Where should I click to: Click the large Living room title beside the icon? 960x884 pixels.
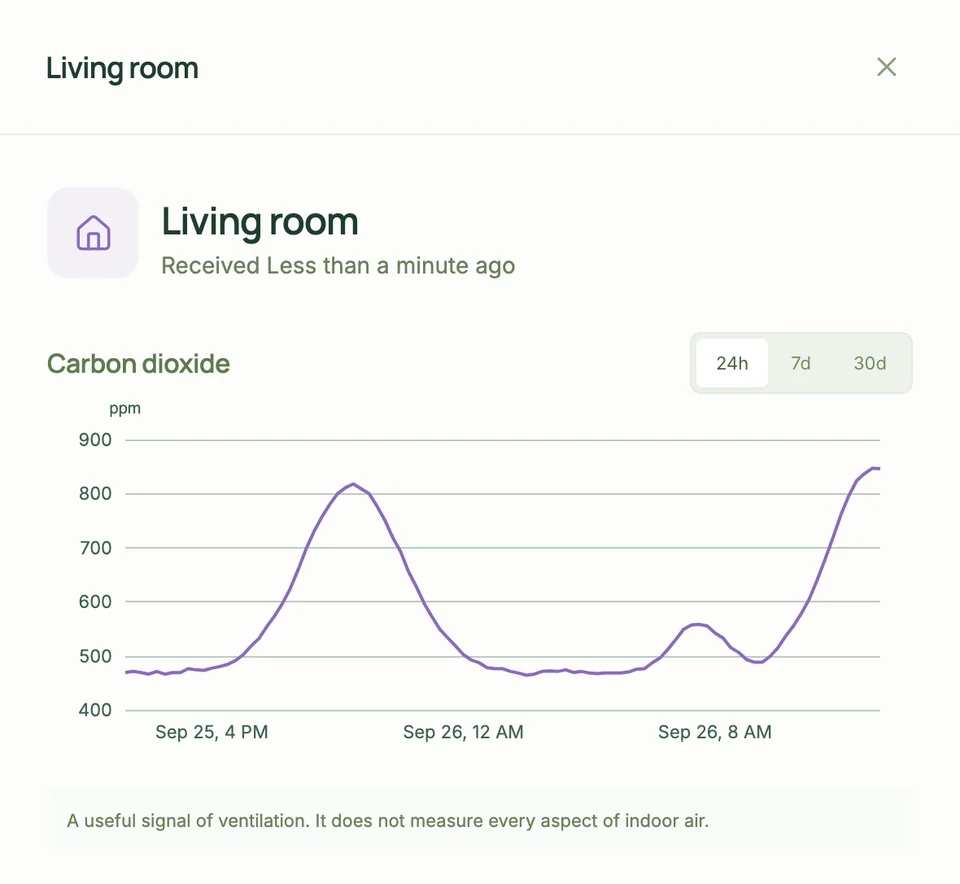(x=260, y=222)
